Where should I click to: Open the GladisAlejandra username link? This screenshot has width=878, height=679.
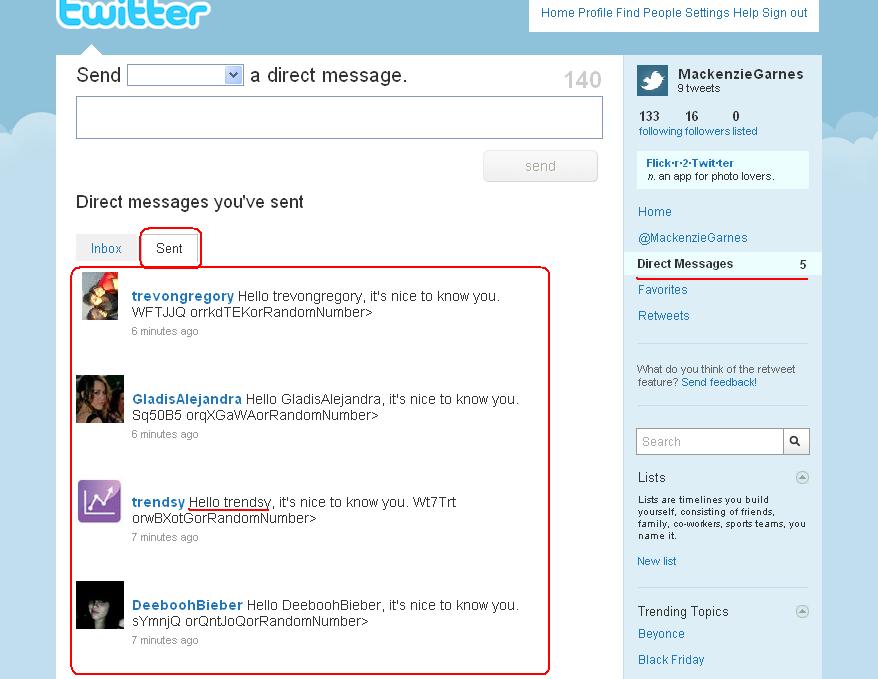pyautogui.click(x=187, y=399)
